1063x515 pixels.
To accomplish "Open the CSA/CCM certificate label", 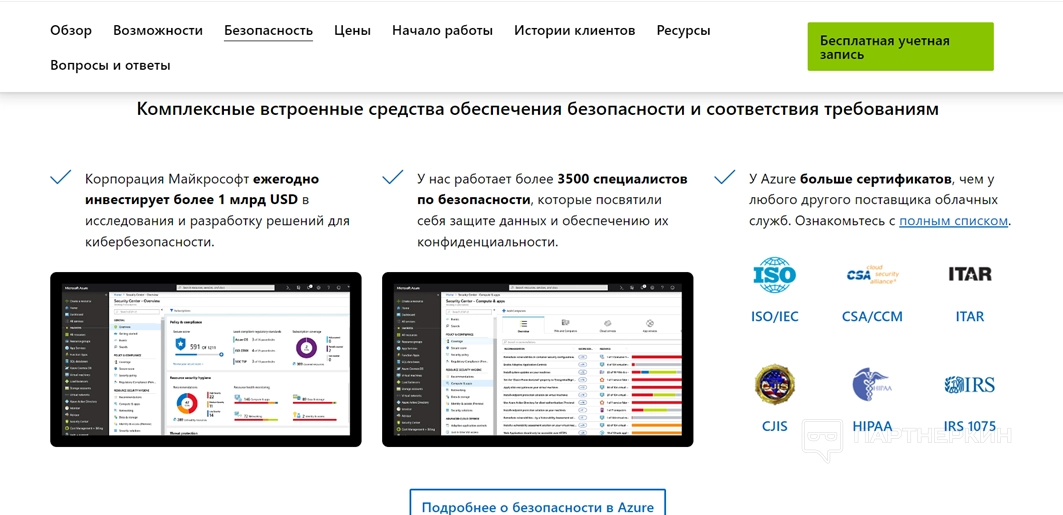I will click(x=873, y=316).
